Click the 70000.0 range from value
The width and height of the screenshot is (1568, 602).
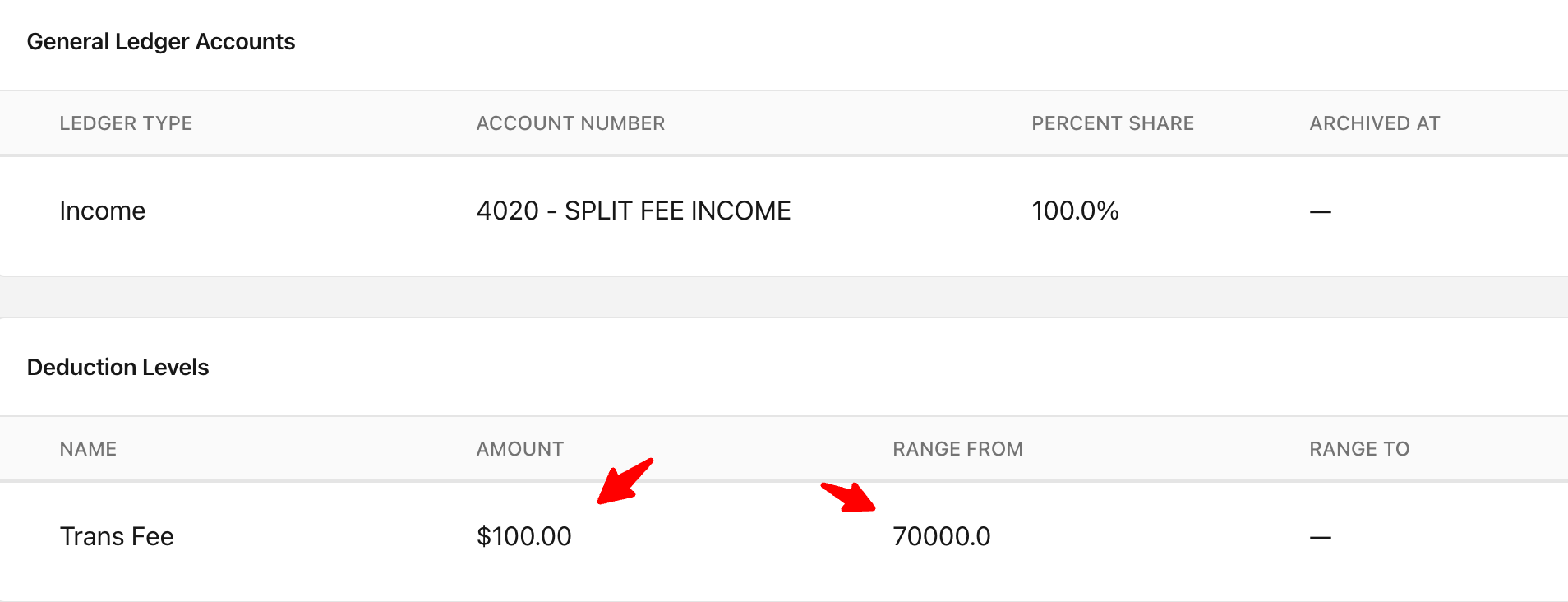tap(942, 537)
